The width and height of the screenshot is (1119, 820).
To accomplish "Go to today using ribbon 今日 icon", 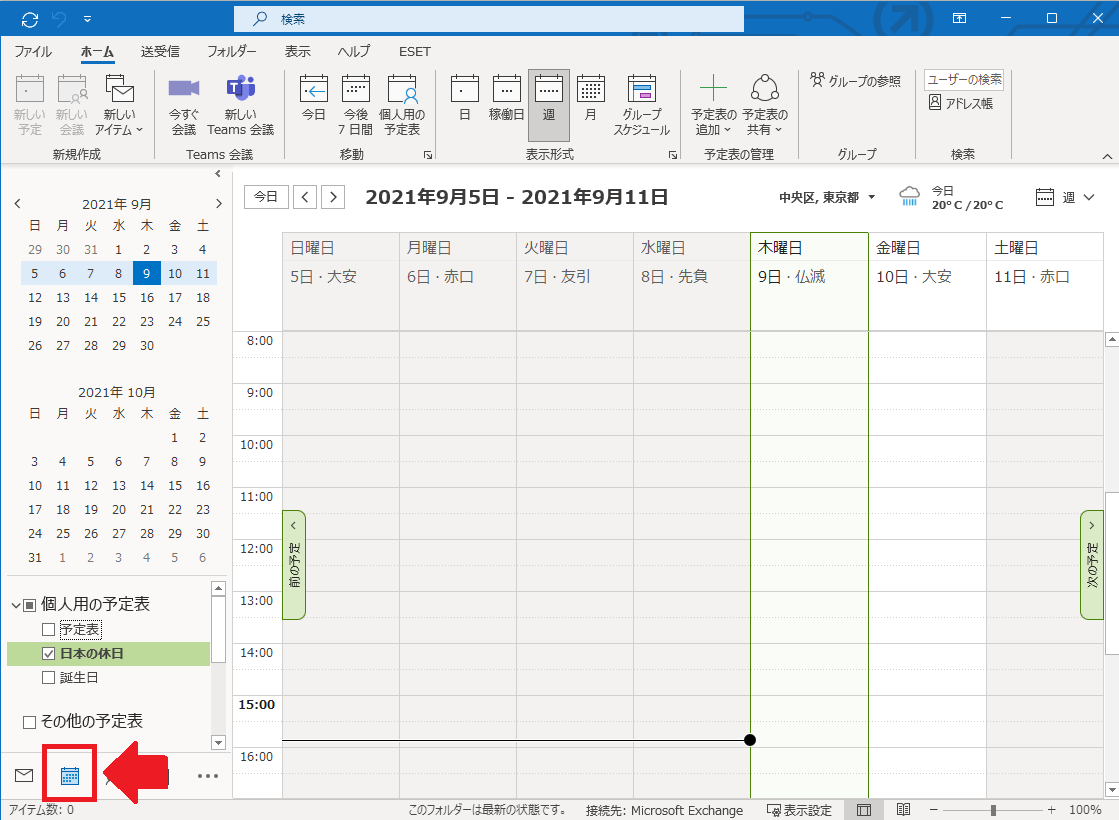I will click(314, 98).
